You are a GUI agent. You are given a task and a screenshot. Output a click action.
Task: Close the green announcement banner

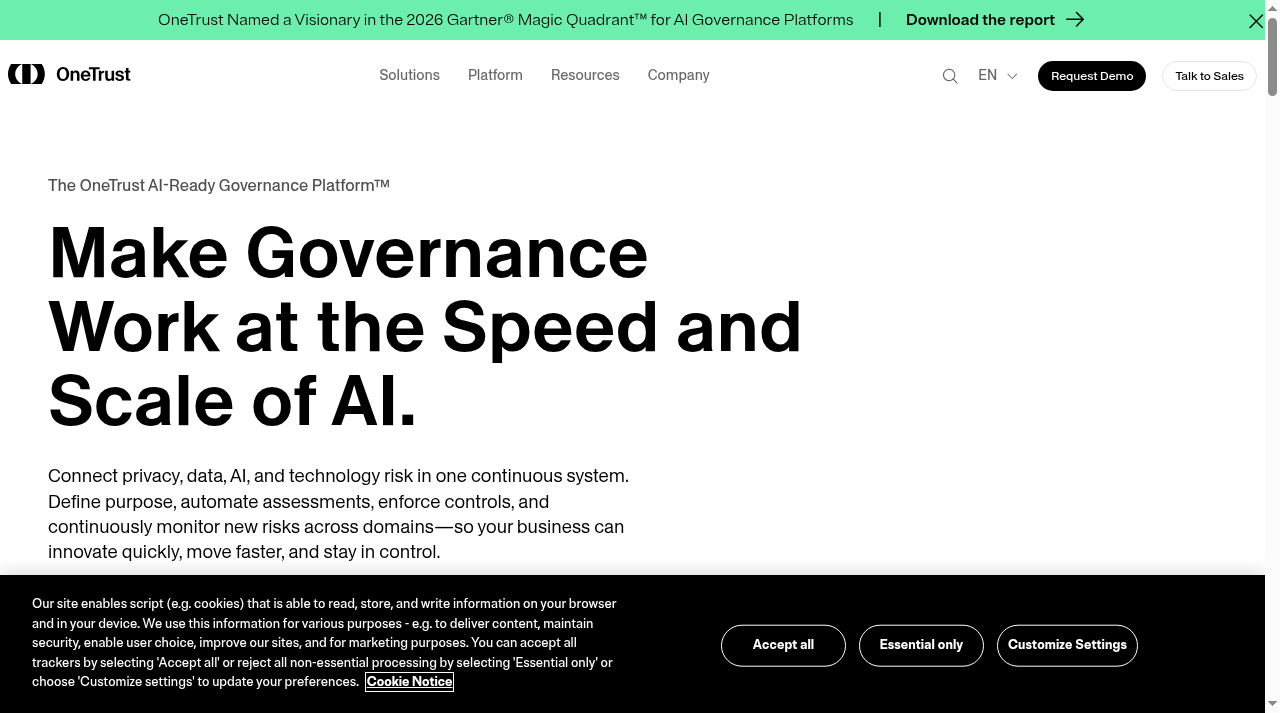[1256, 20]
